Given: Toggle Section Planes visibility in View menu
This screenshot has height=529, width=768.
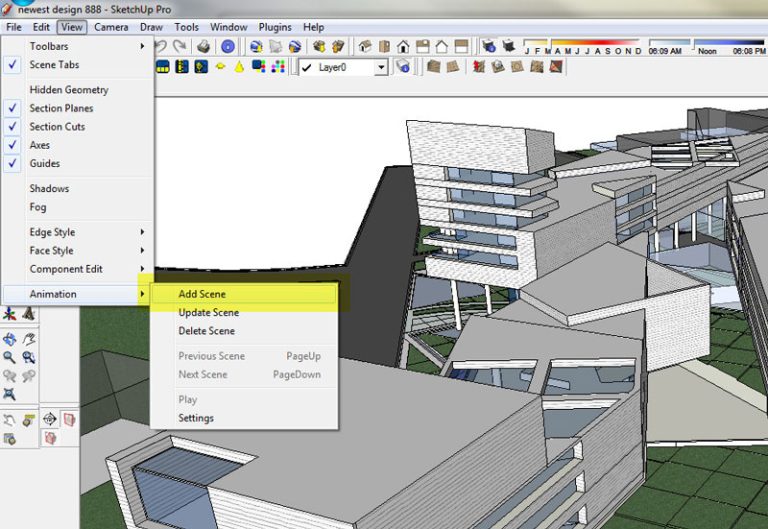Looking at the screenshot, I should [x=61, y=108].
